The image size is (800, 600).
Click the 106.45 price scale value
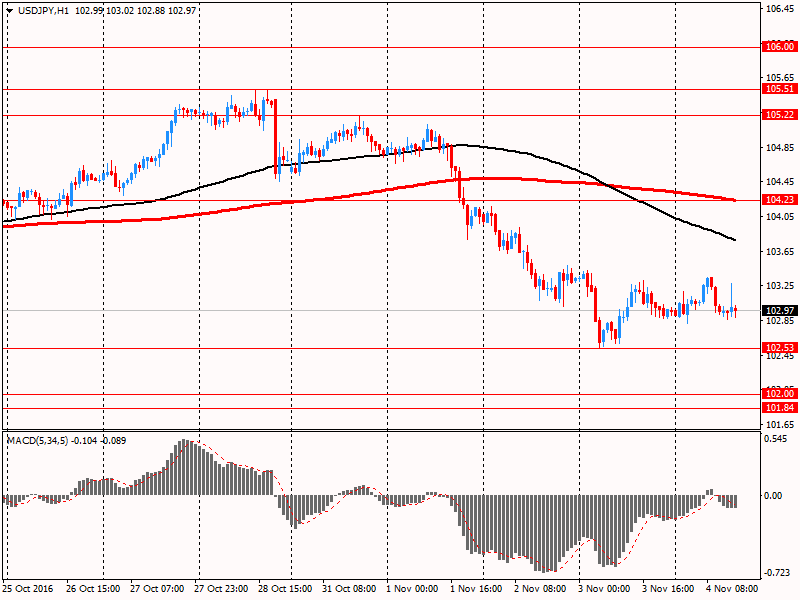coord(780,9)
